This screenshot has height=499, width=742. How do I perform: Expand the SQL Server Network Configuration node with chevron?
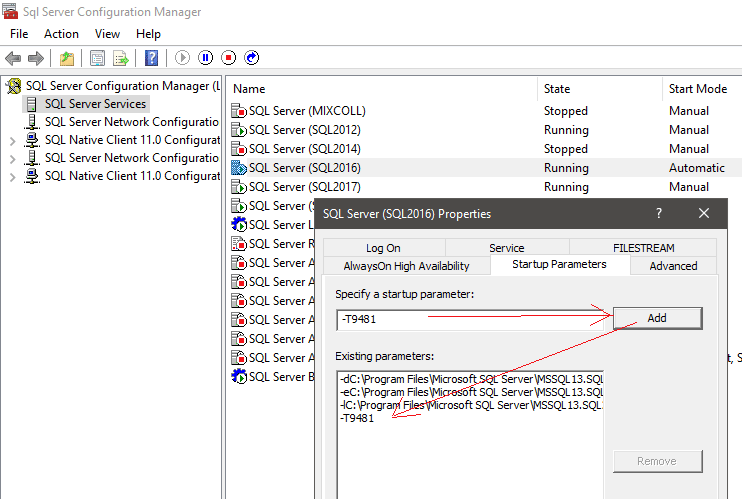[12, 158]
